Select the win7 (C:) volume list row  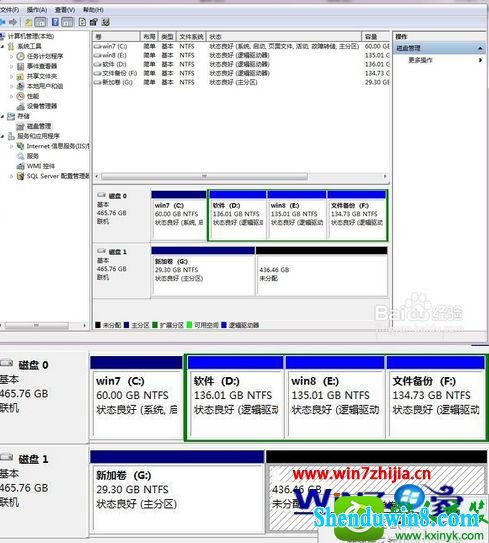point(241,46)
